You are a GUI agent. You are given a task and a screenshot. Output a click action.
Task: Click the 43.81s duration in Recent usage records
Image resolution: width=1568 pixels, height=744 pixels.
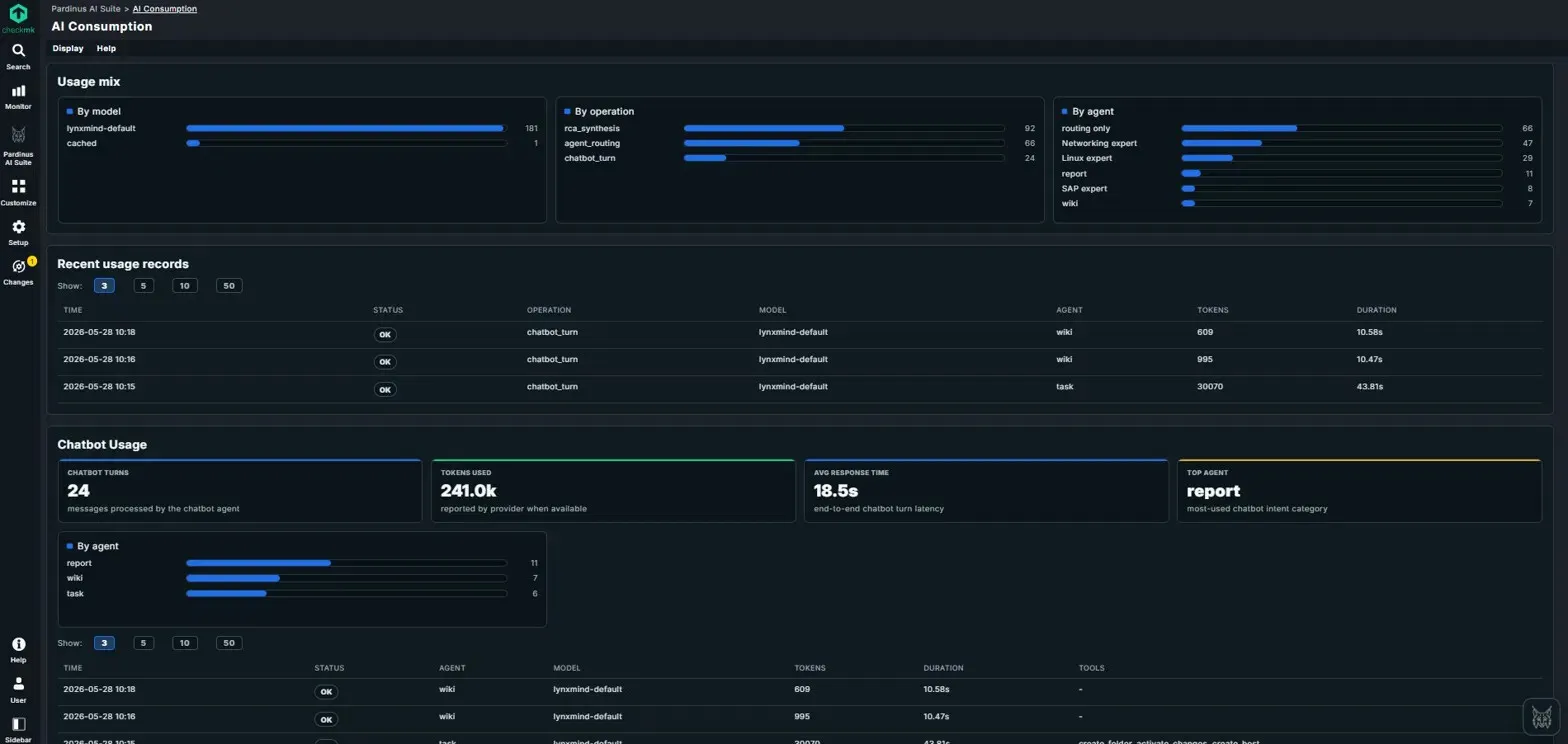pyautogui.click(x=1371, y=386)
